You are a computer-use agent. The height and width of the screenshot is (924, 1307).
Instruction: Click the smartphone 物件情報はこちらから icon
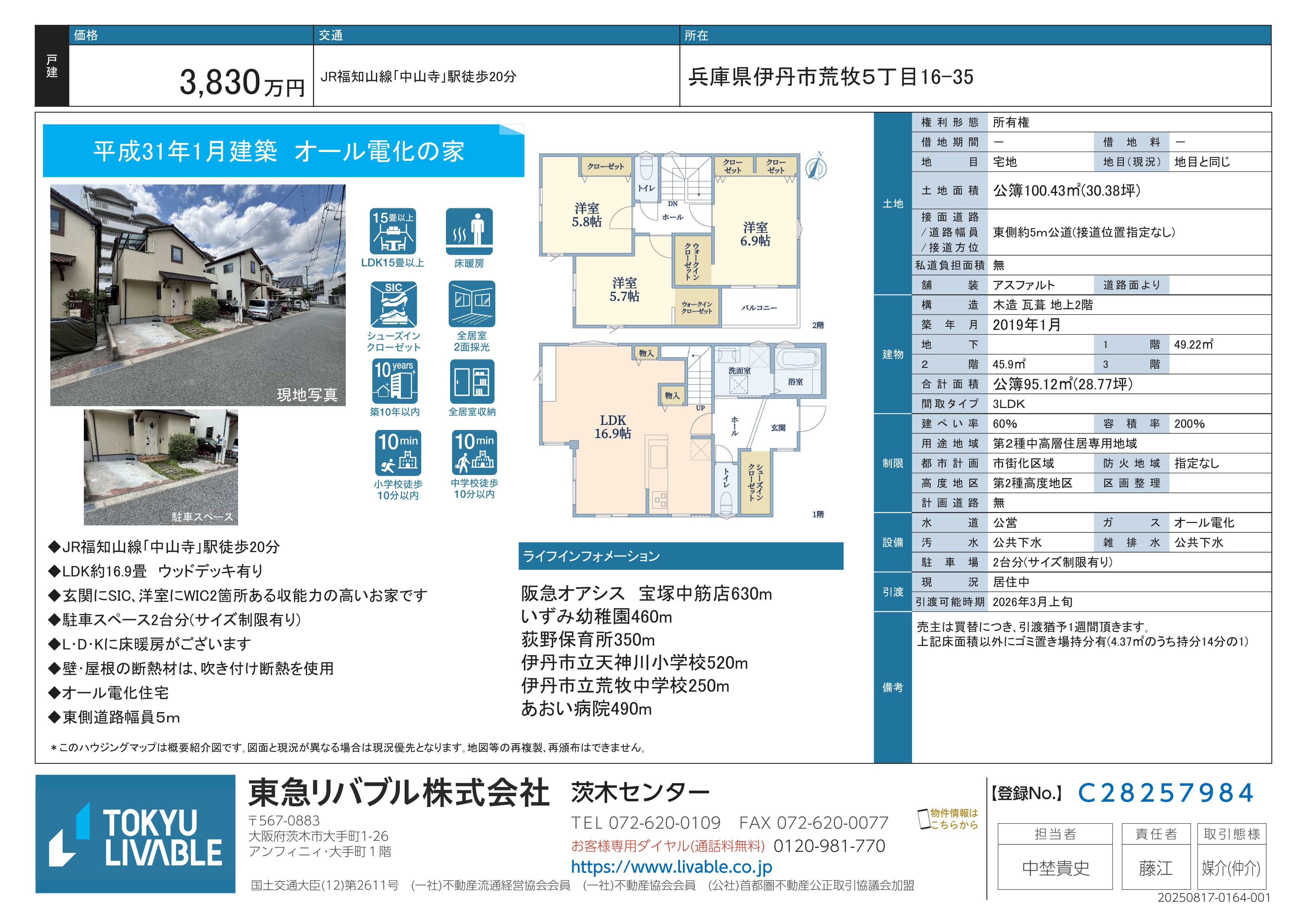pyautogui.click(x=923, y=819)
